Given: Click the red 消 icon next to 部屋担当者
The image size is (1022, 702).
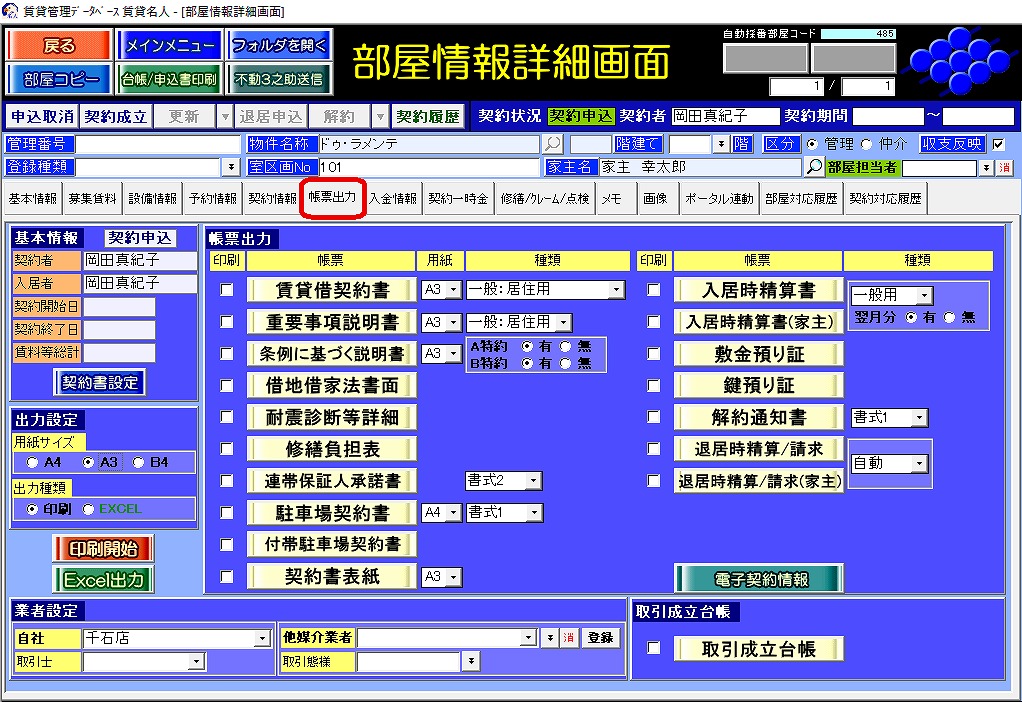Looking at the screenshot, I should tap(1004, 167).
